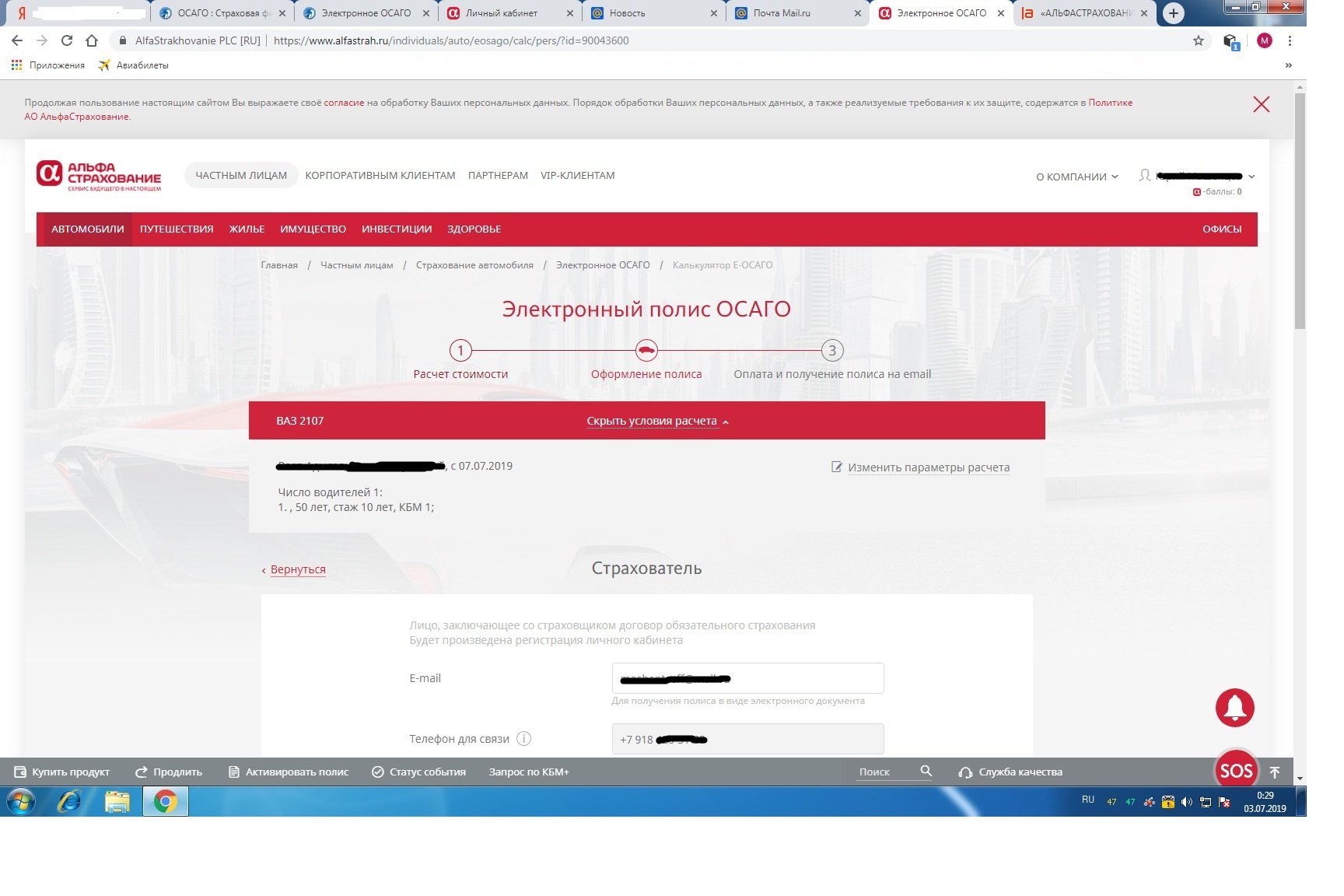Click Служба качества in bottom bar

click(x=1010, y=772)
